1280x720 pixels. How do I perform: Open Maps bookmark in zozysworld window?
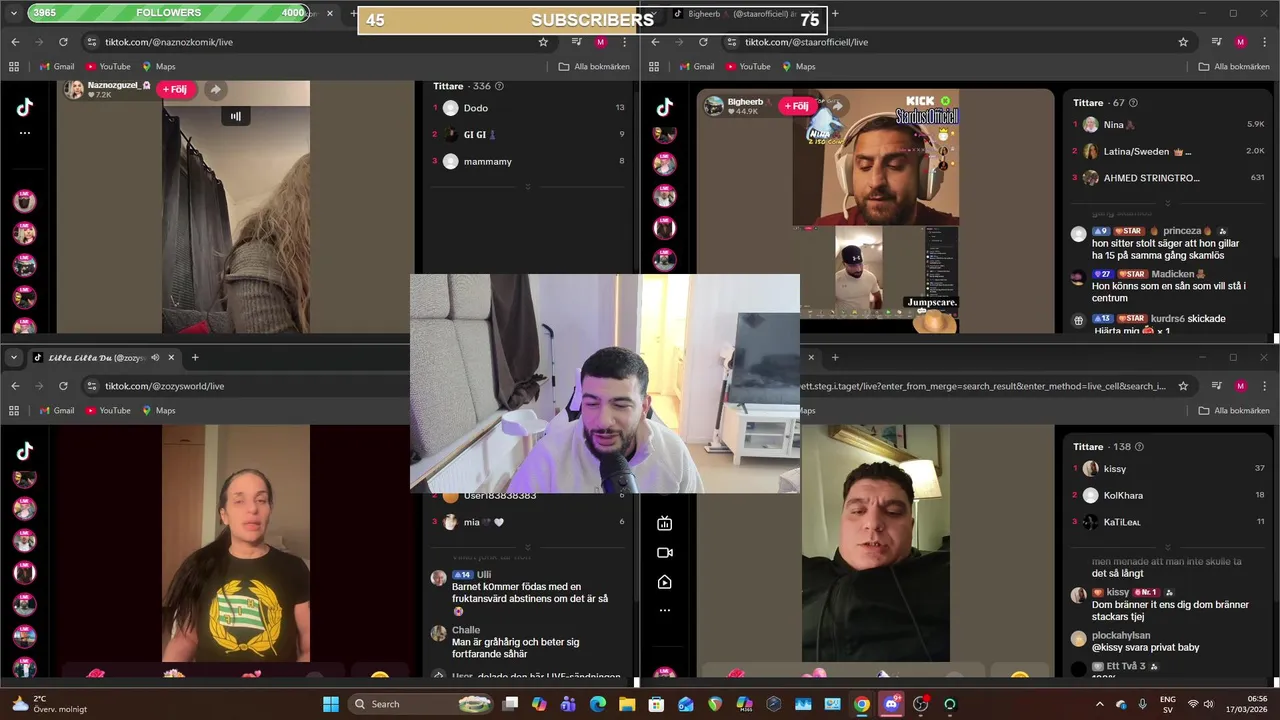(x=159, y=410)
